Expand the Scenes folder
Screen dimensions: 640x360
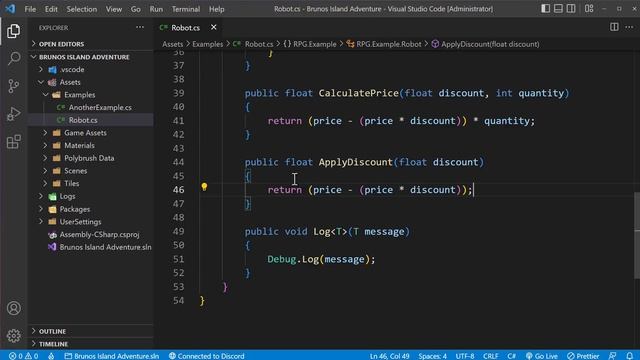click(91, 171)
